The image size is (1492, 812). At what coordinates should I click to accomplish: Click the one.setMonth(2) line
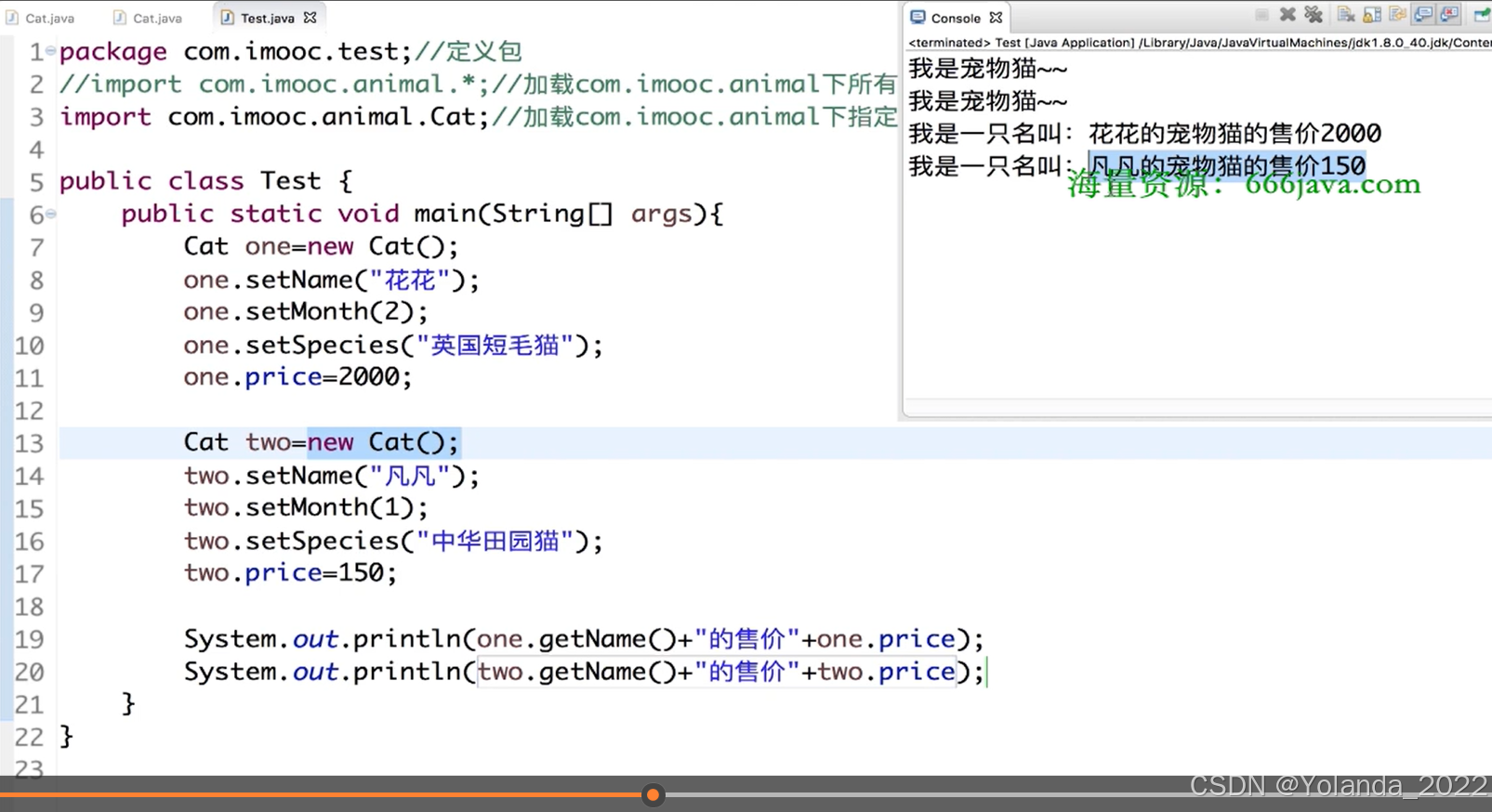[x=306, y=311]
